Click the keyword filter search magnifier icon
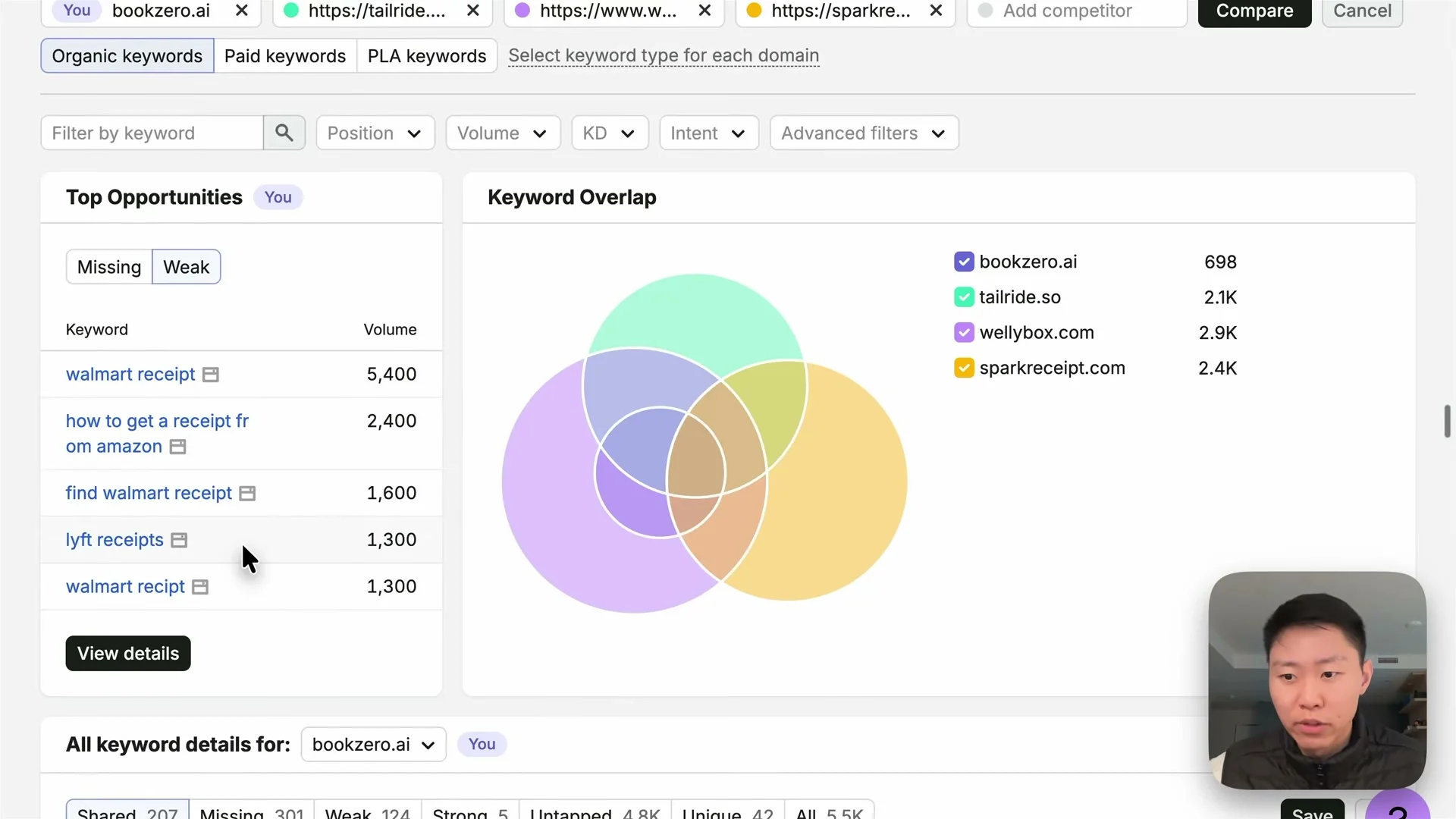 point(284,133)
